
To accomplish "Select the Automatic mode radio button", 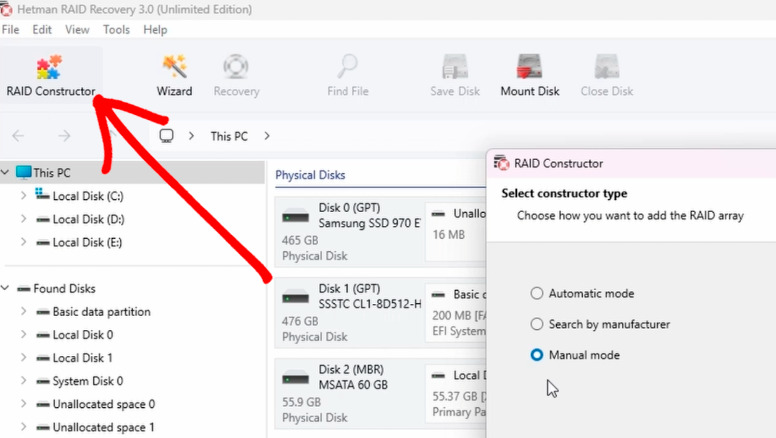I will click(x=536, y=293).
